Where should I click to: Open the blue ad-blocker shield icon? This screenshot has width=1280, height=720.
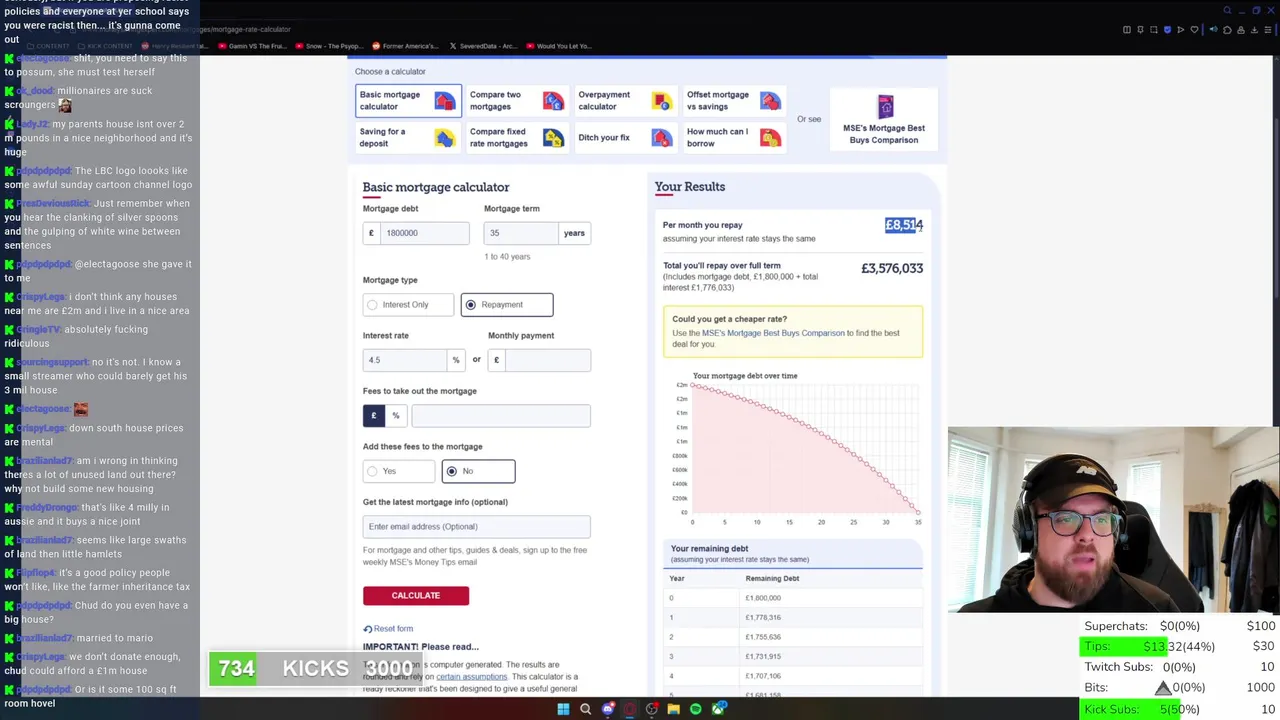(1167, 30)
